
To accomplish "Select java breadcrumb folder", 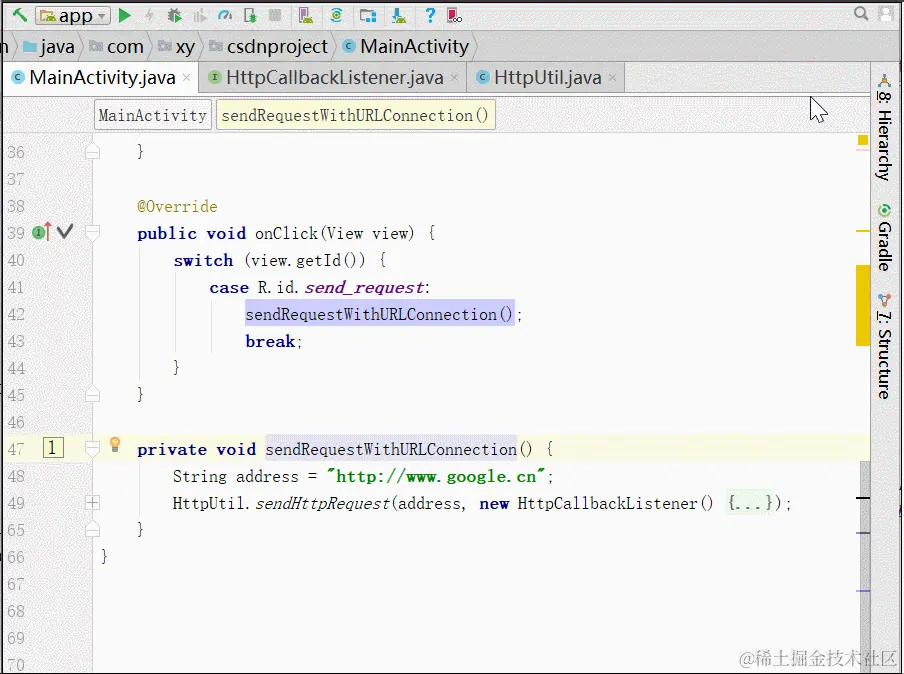I will 49,46.
